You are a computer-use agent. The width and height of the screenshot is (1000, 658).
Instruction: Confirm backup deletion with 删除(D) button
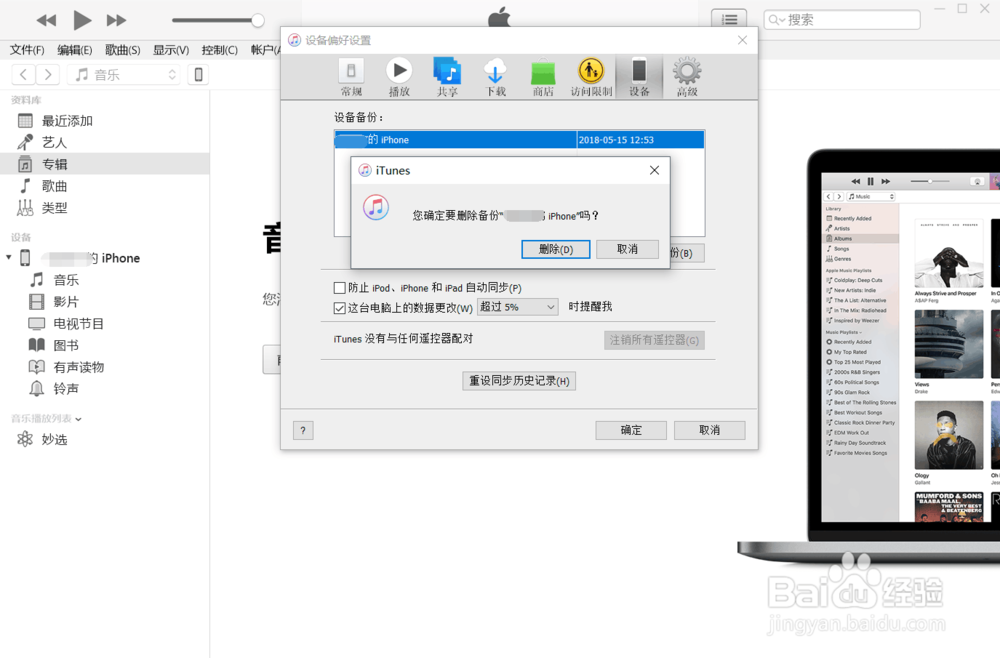click(x=556, y=249)
